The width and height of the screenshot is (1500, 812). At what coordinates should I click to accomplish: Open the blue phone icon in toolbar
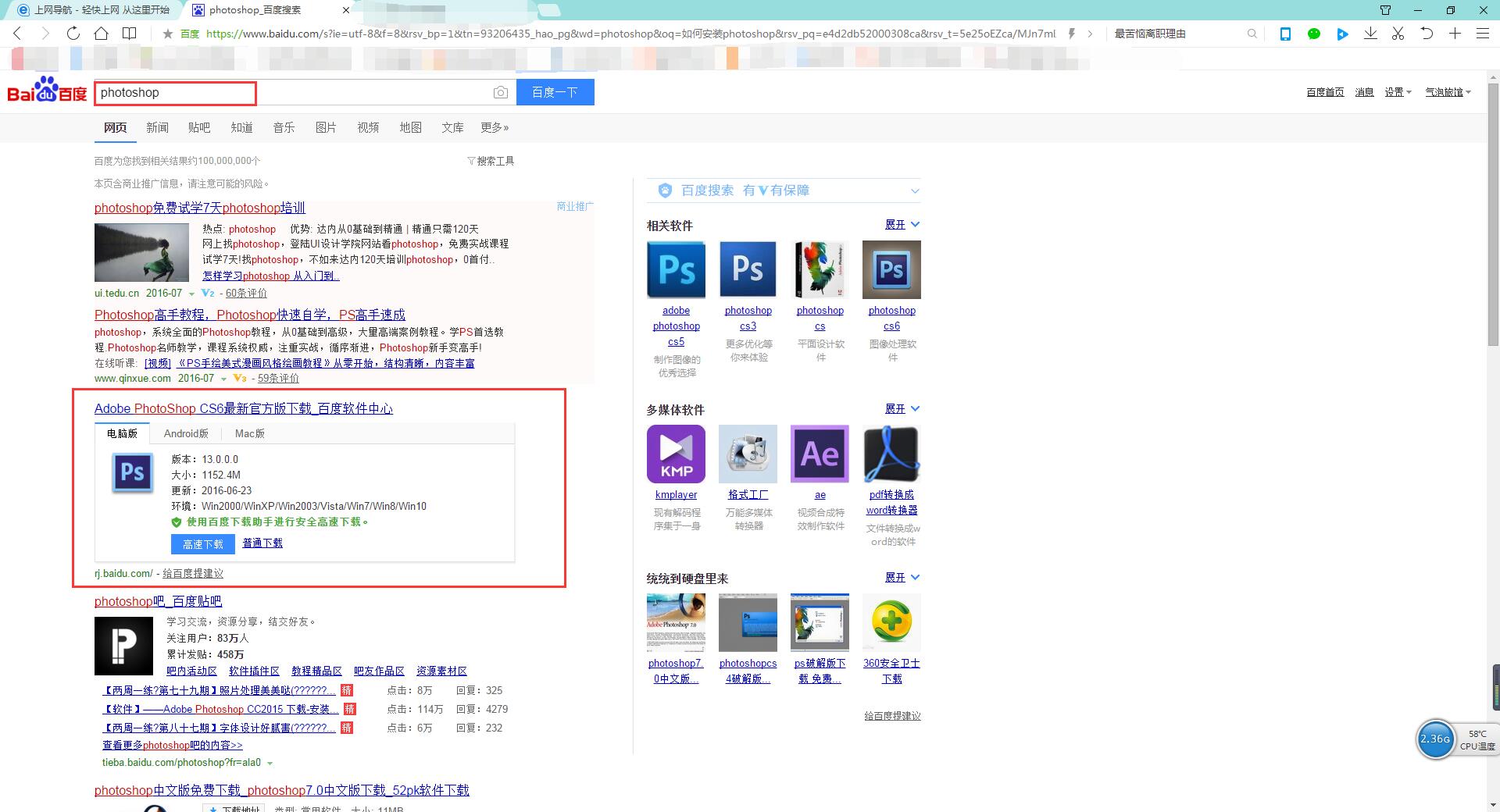pyautogui.click(x=1285, y=34)
